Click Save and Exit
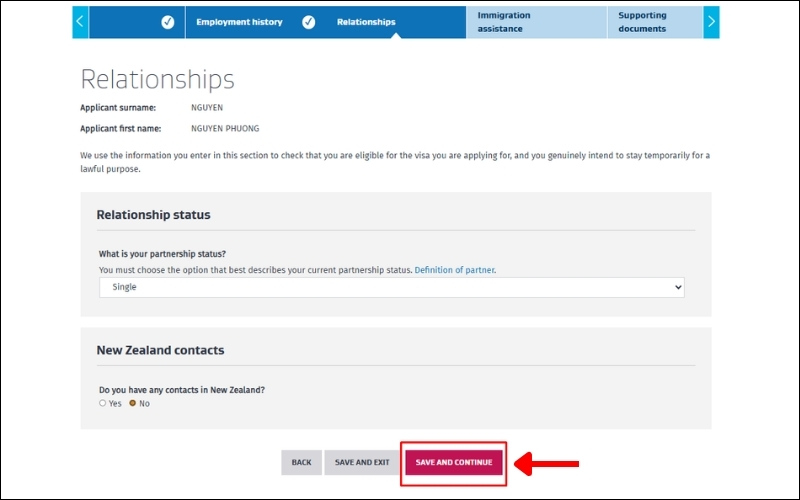 (362, 463)
